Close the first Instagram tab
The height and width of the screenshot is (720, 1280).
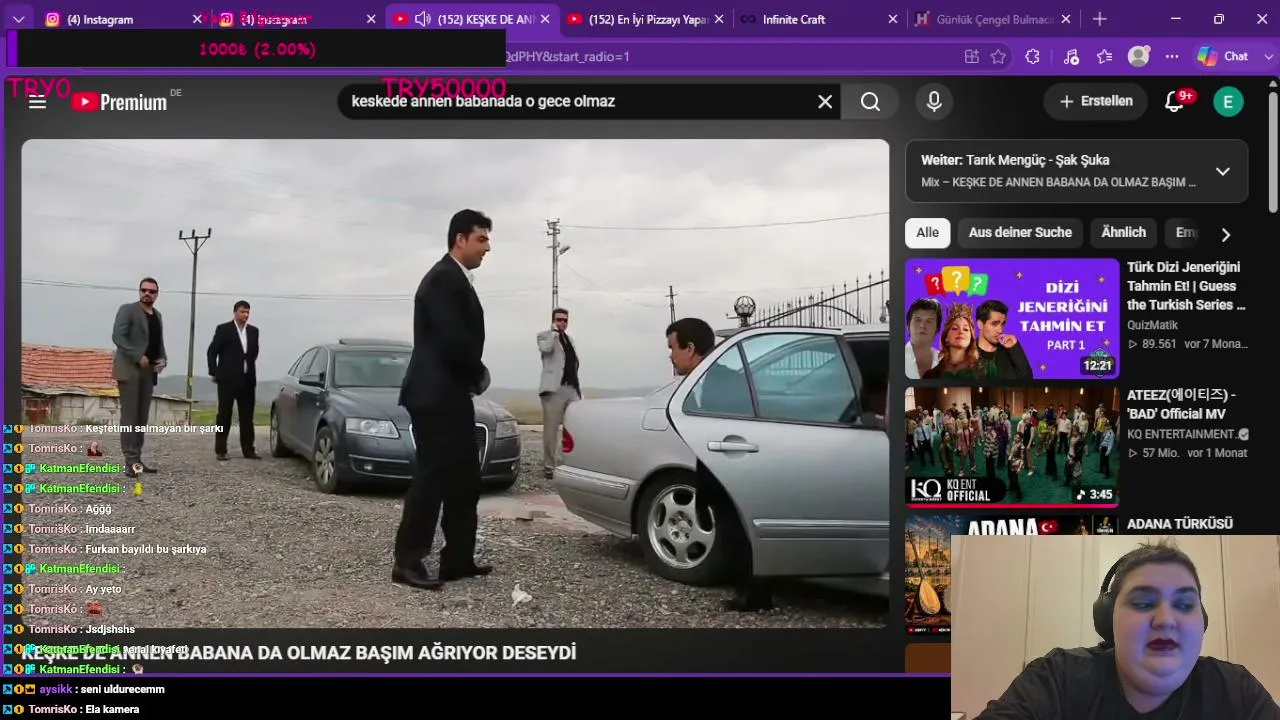tap(197, 19)
